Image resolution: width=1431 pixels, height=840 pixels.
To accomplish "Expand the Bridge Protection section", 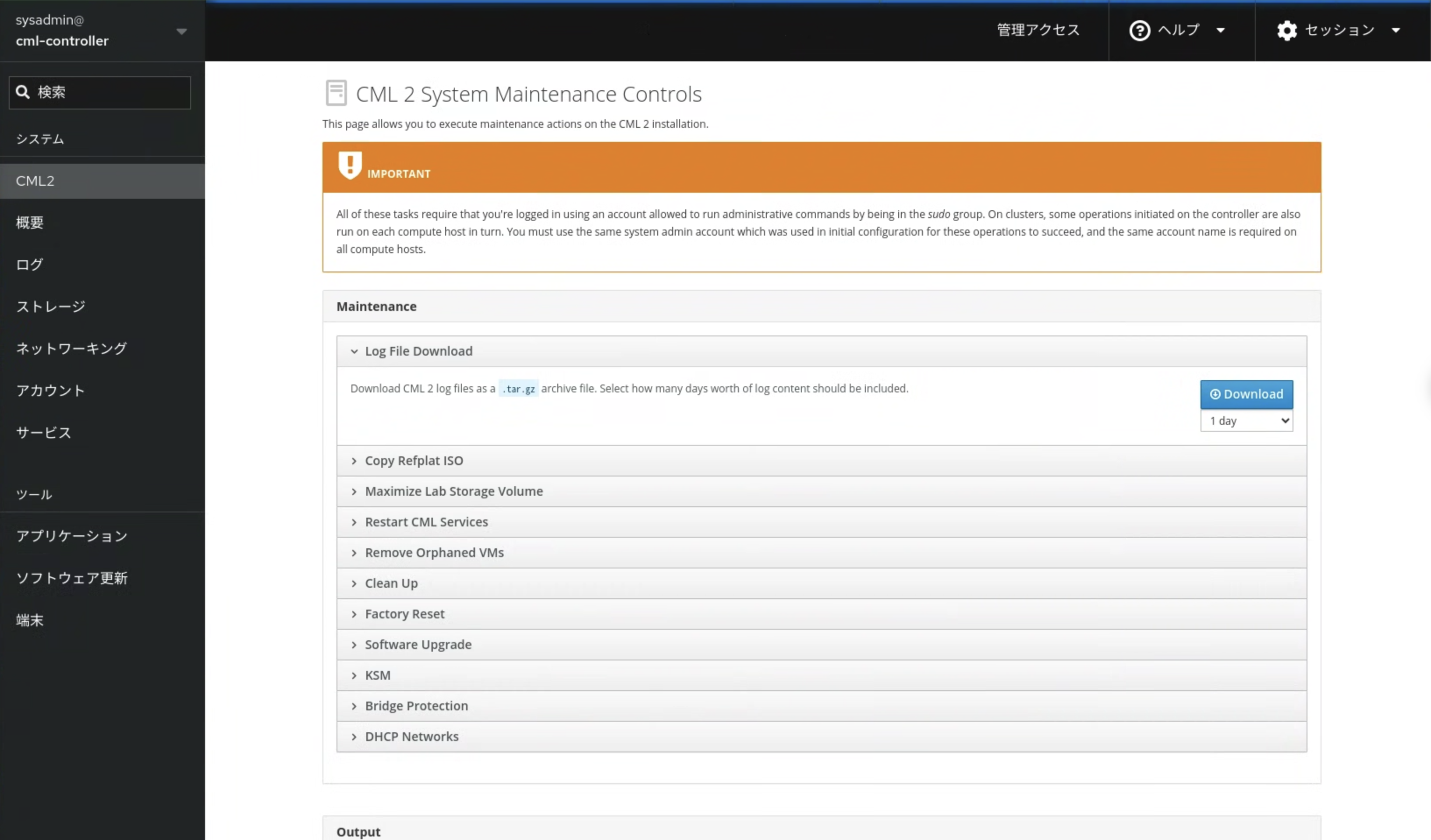I will coord(416,706).
